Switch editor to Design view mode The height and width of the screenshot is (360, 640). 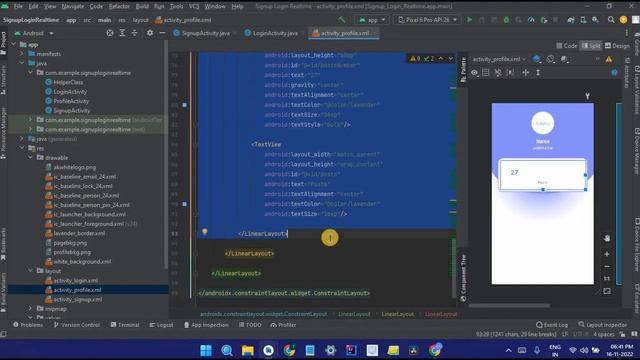tap(617, 46)
